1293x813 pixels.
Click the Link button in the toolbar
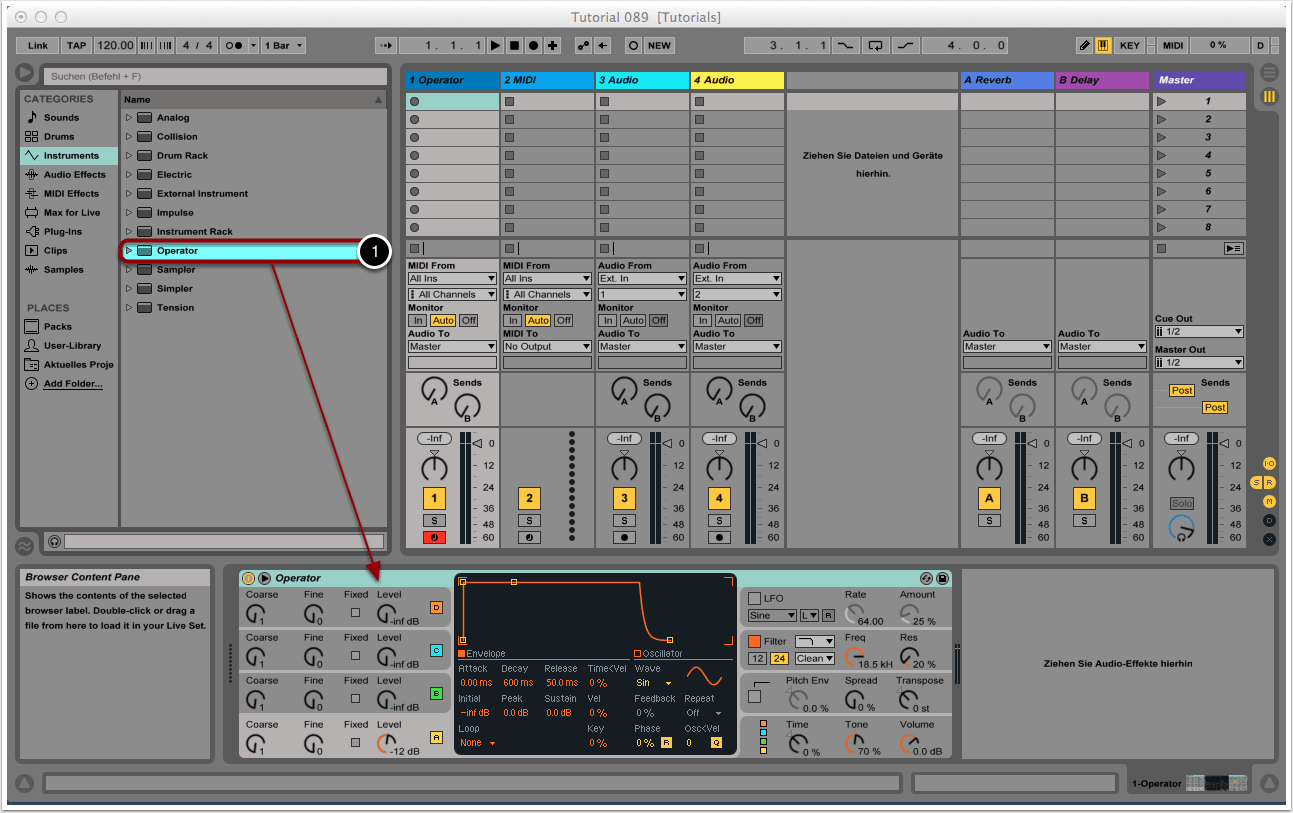coord(38,45)
